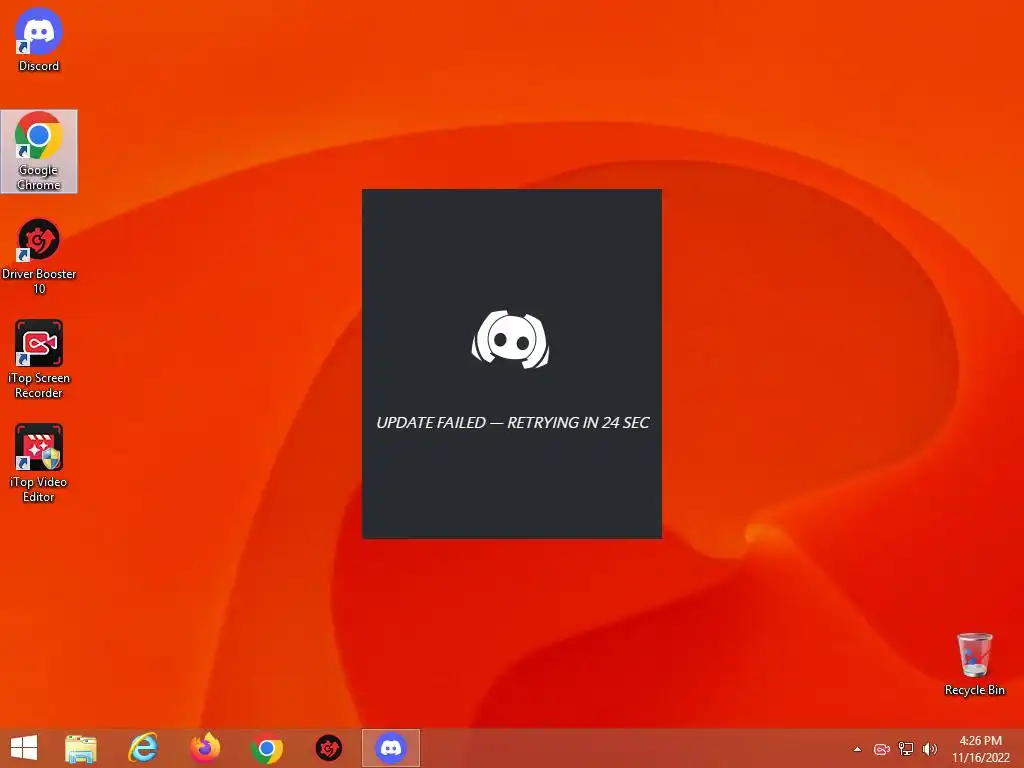Select the Google Chrome desktop shortcut
Screen dimensions: 1024x768
[39, 152]
